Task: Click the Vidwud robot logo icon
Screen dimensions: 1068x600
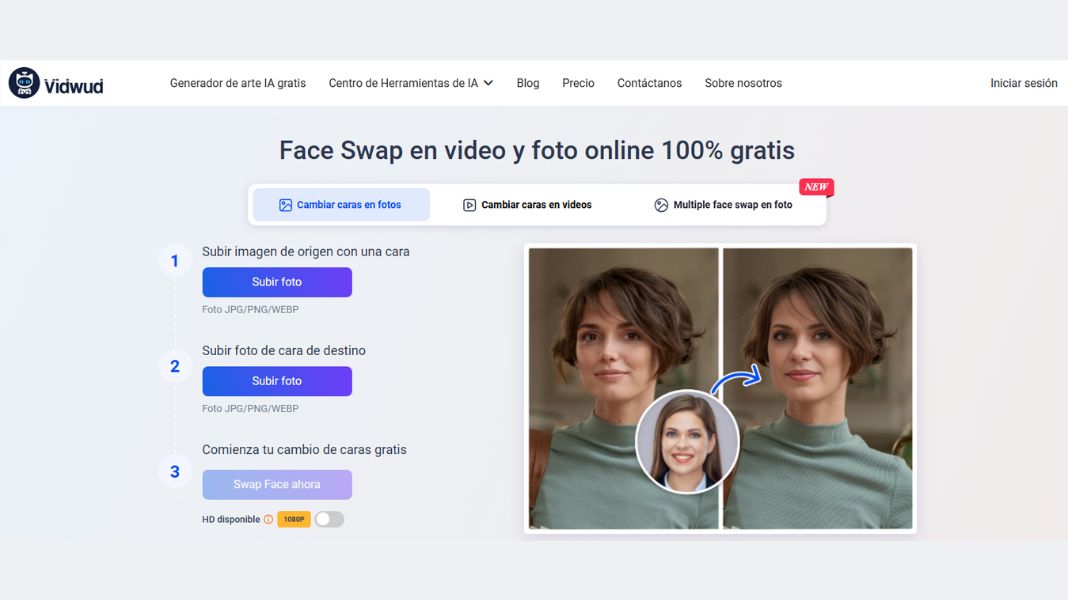Action: (24, 83)
